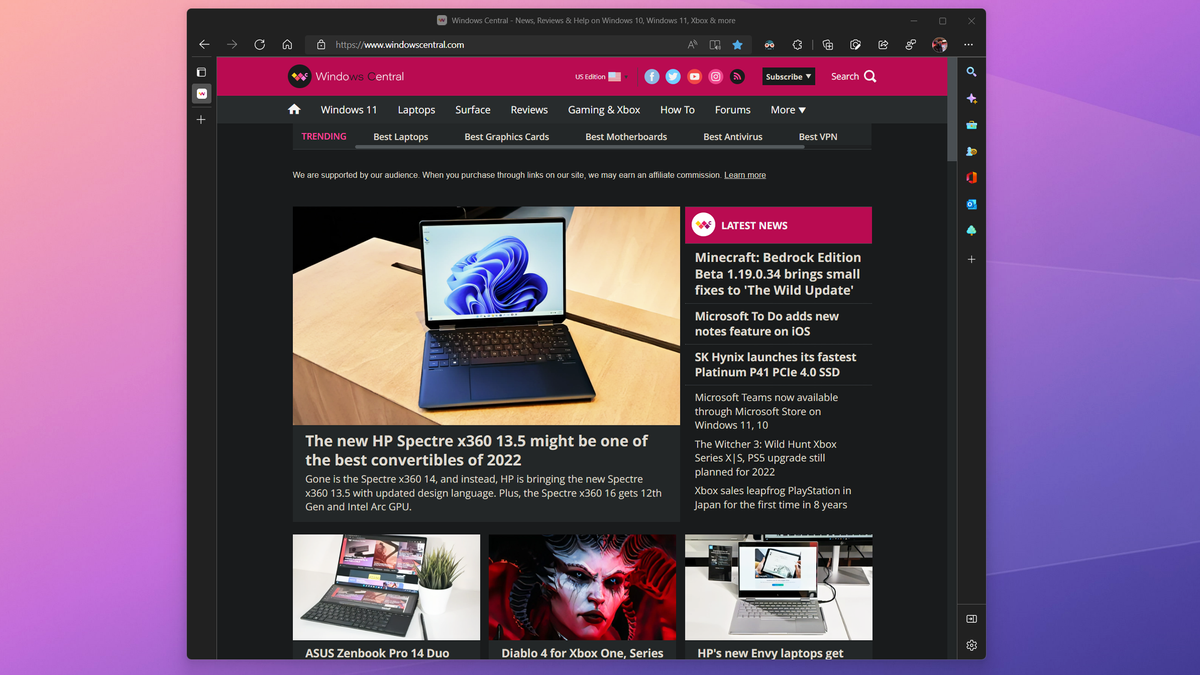Click the browser profile avatar icon
The image size is (1200, 675).
(x=939, y=44)
